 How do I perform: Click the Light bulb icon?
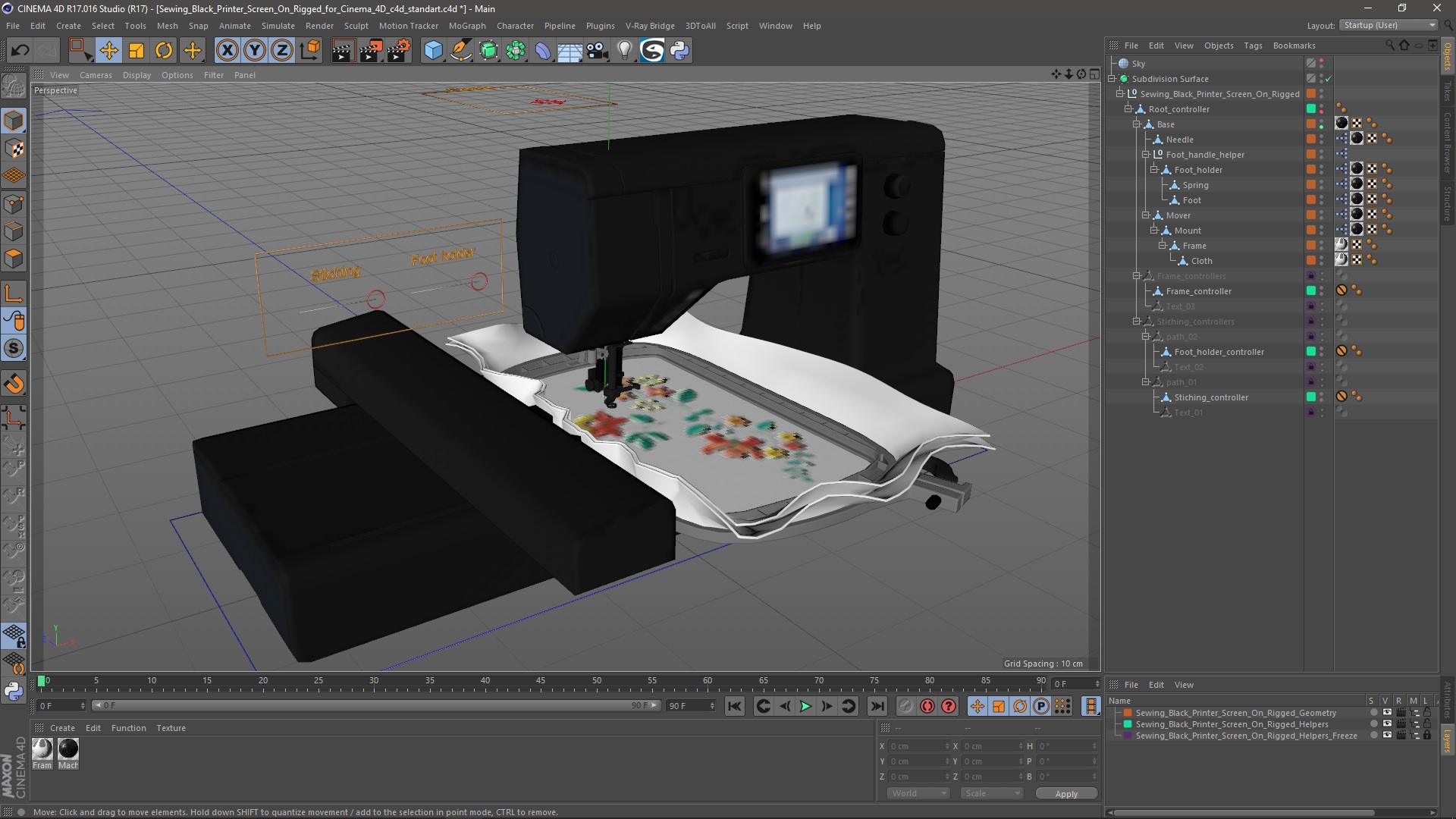pyautogui.click(x=624, y=51)
